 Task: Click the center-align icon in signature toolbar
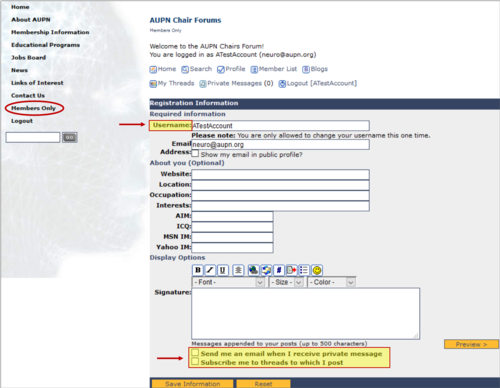click(x=238, y=270)
